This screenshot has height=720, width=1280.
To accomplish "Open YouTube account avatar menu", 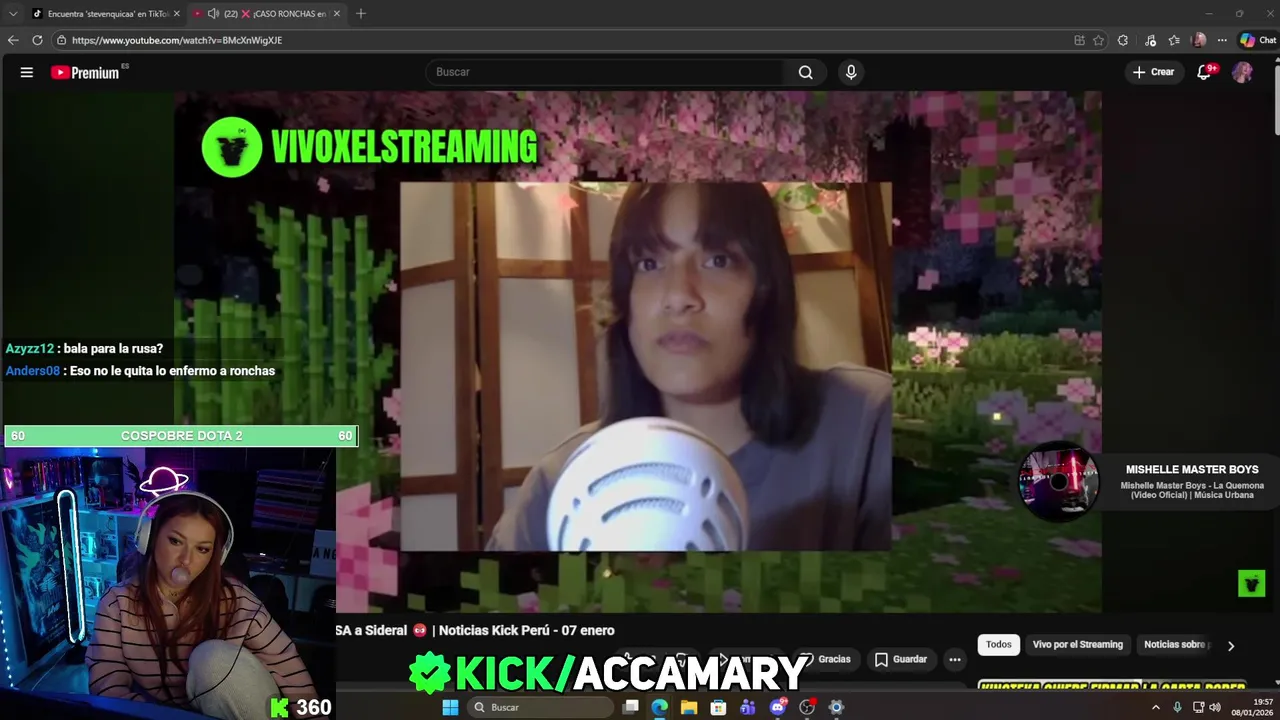I will 1242,72.
